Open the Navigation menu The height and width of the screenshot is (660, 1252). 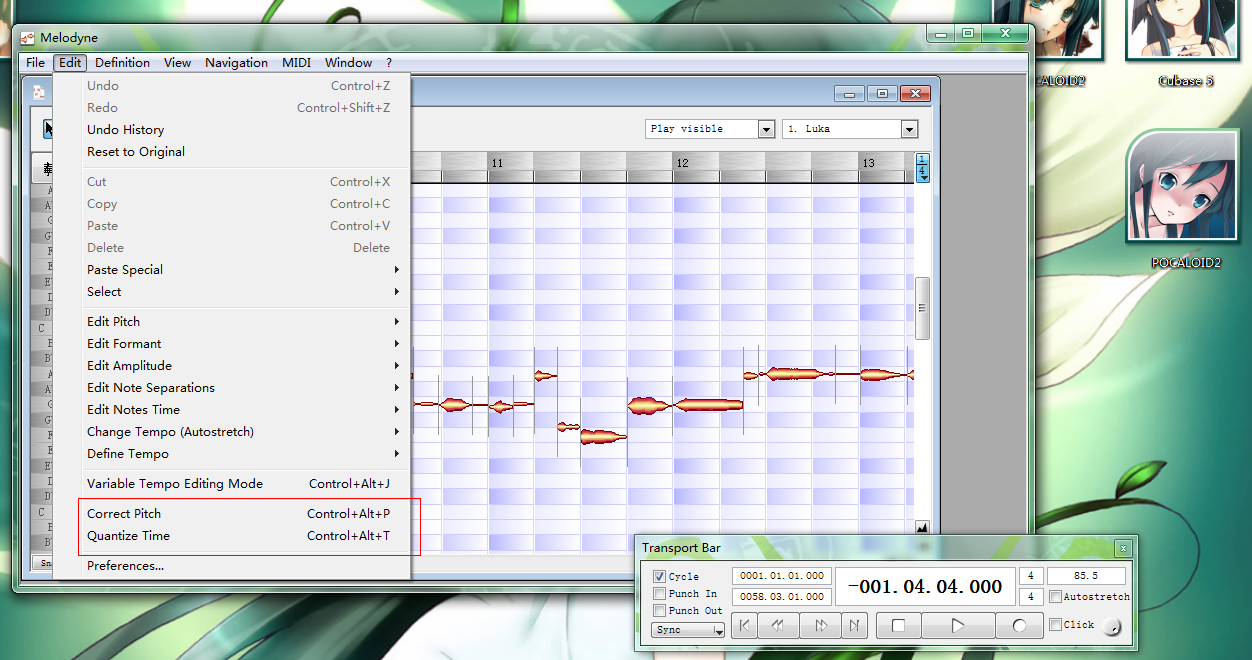[237, 63]
